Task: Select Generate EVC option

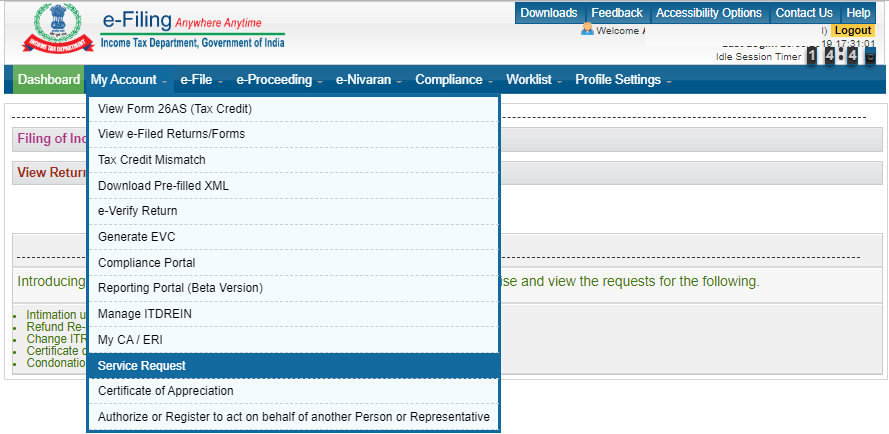Action: pyautogui.click(x=294, y=237)
